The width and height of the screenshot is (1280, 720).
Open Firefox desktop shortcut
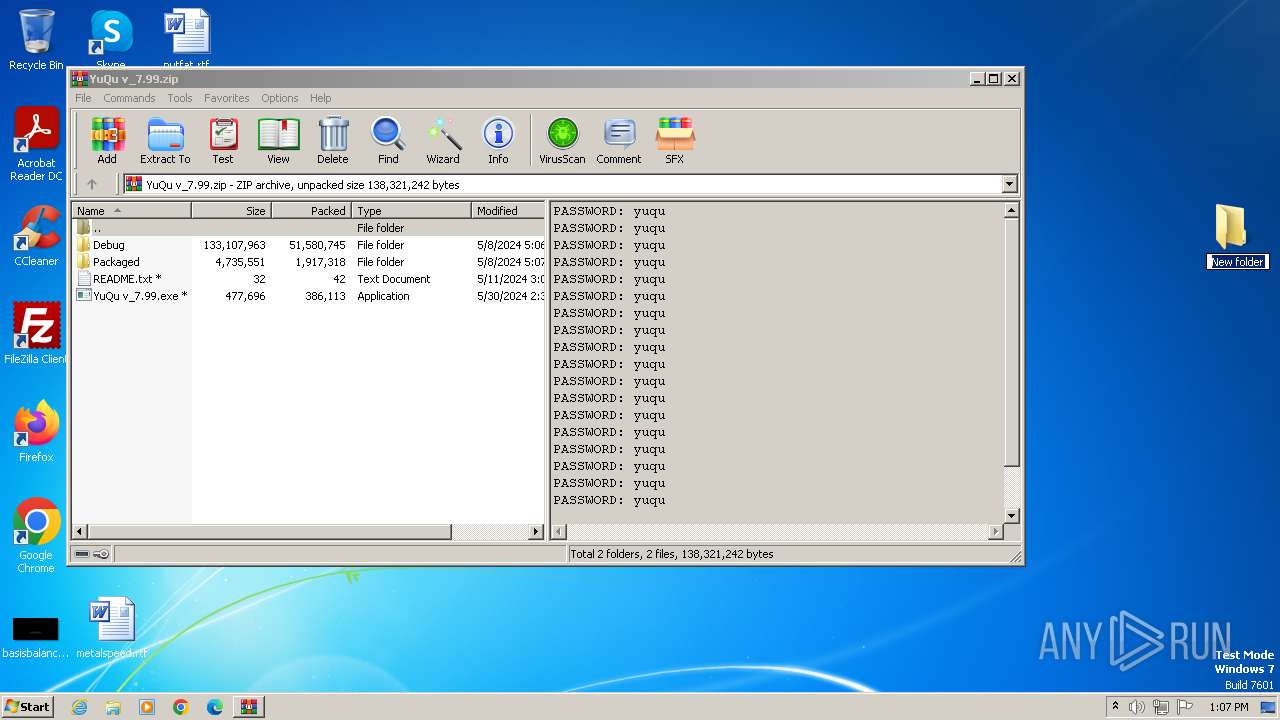(36, 432)
